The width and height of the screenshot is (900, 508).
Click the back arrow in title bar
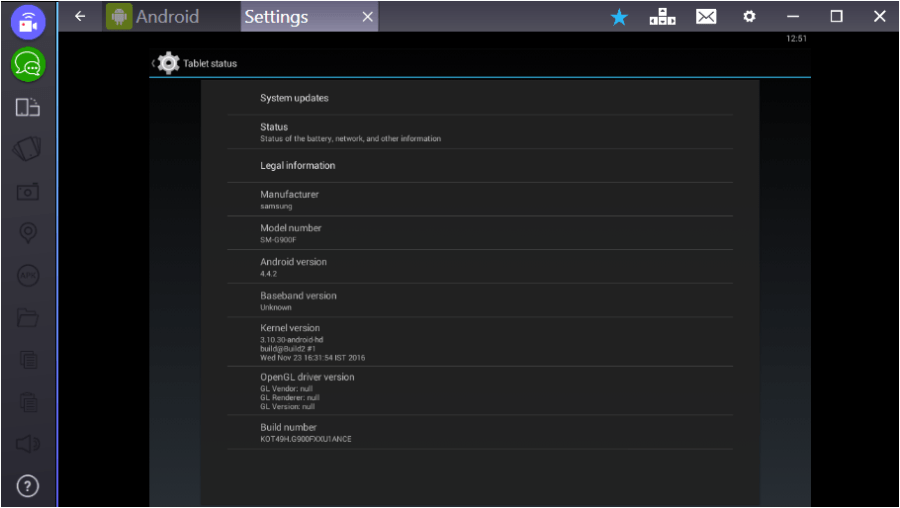point(81,17)
